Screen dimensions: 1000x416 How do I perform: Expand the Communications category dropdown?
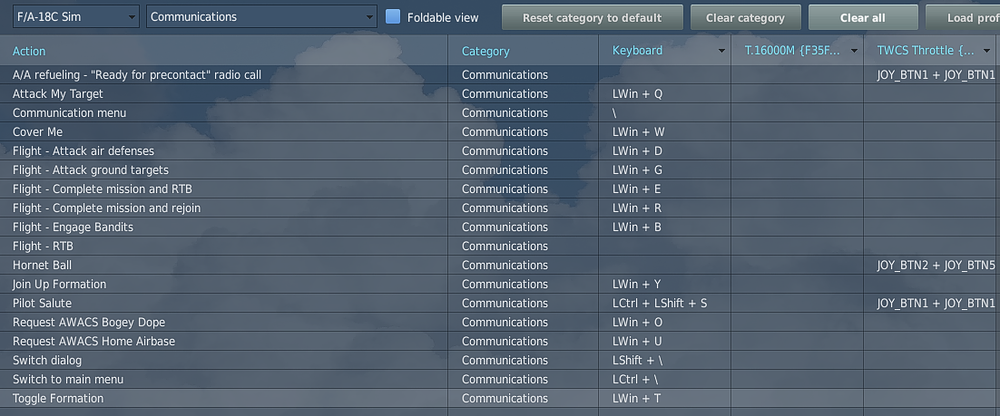[261, 17]
